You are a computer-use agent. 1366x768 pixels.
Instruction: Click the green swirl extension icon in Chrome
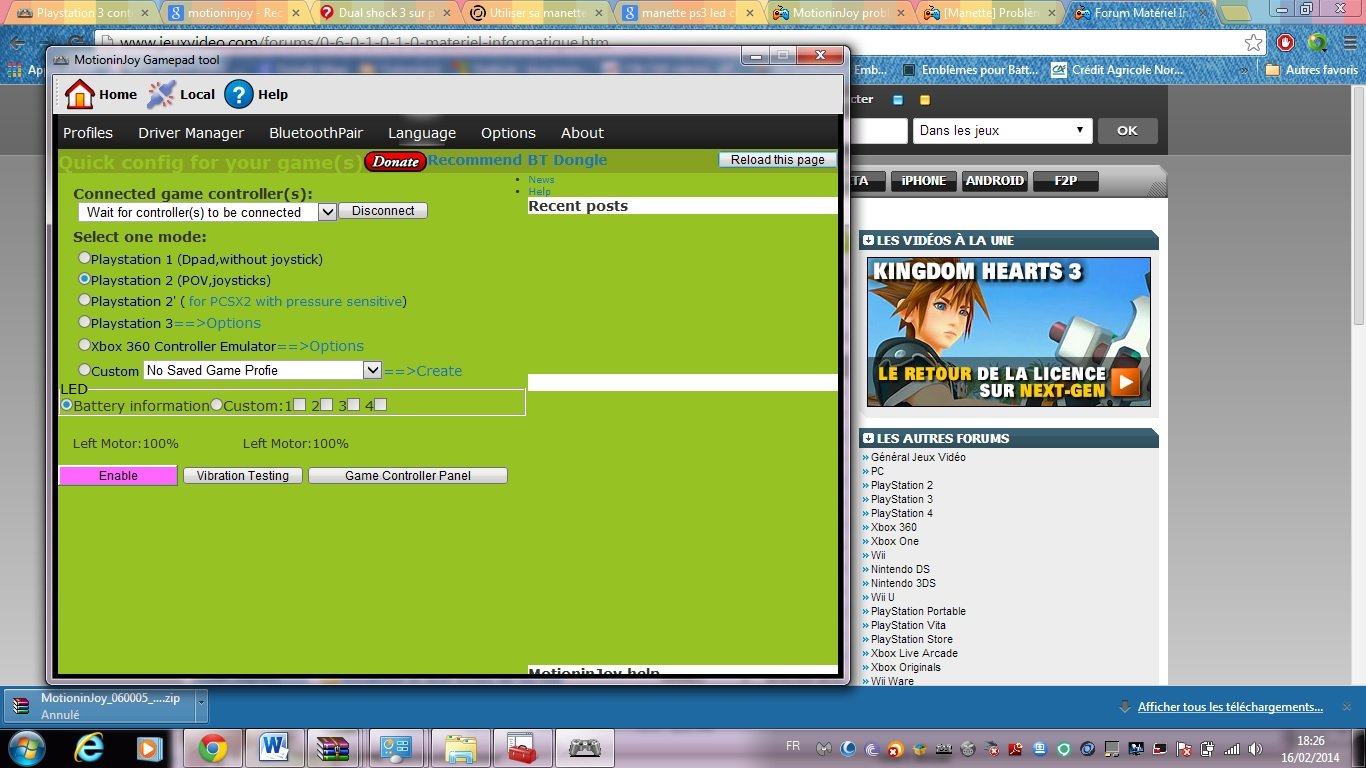1318,43
